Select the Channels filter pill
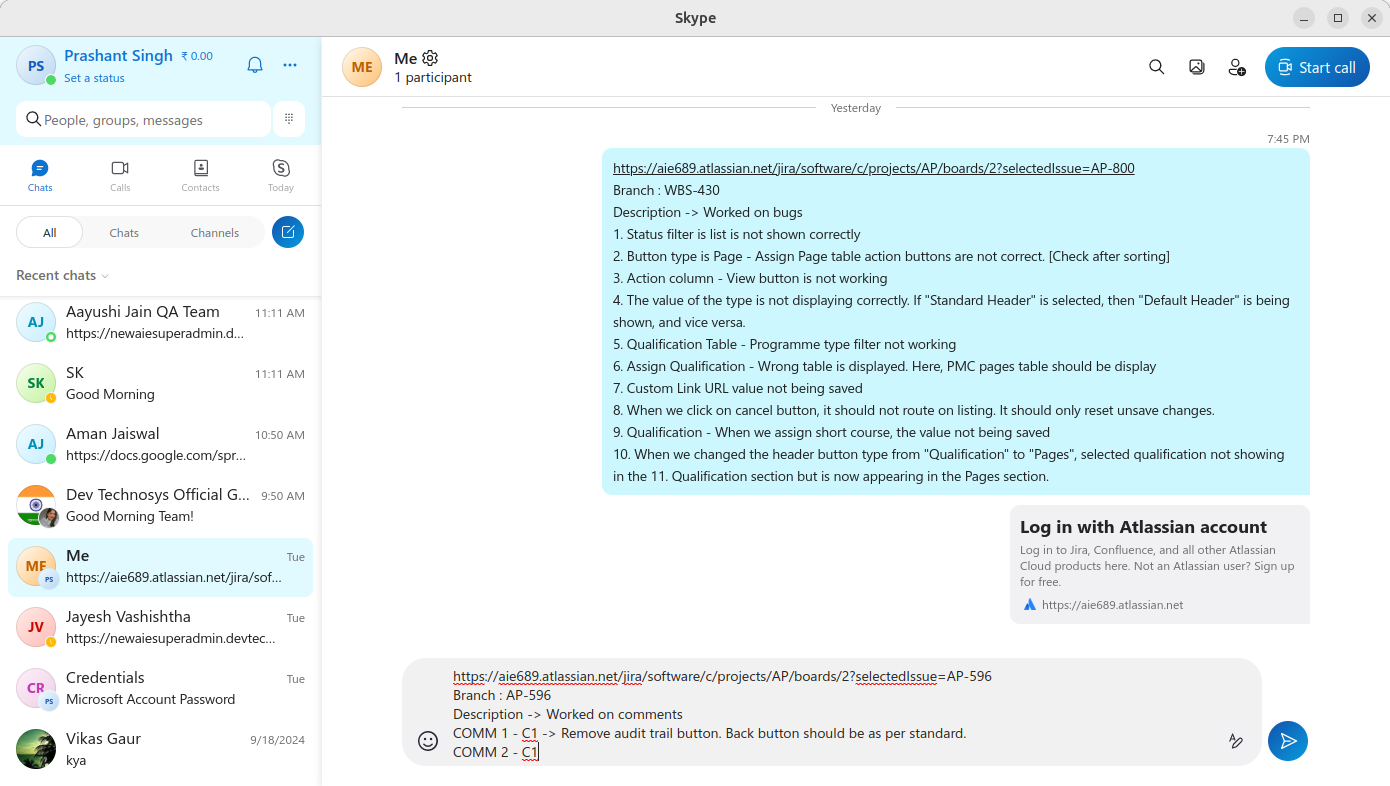 pos(215,232)
